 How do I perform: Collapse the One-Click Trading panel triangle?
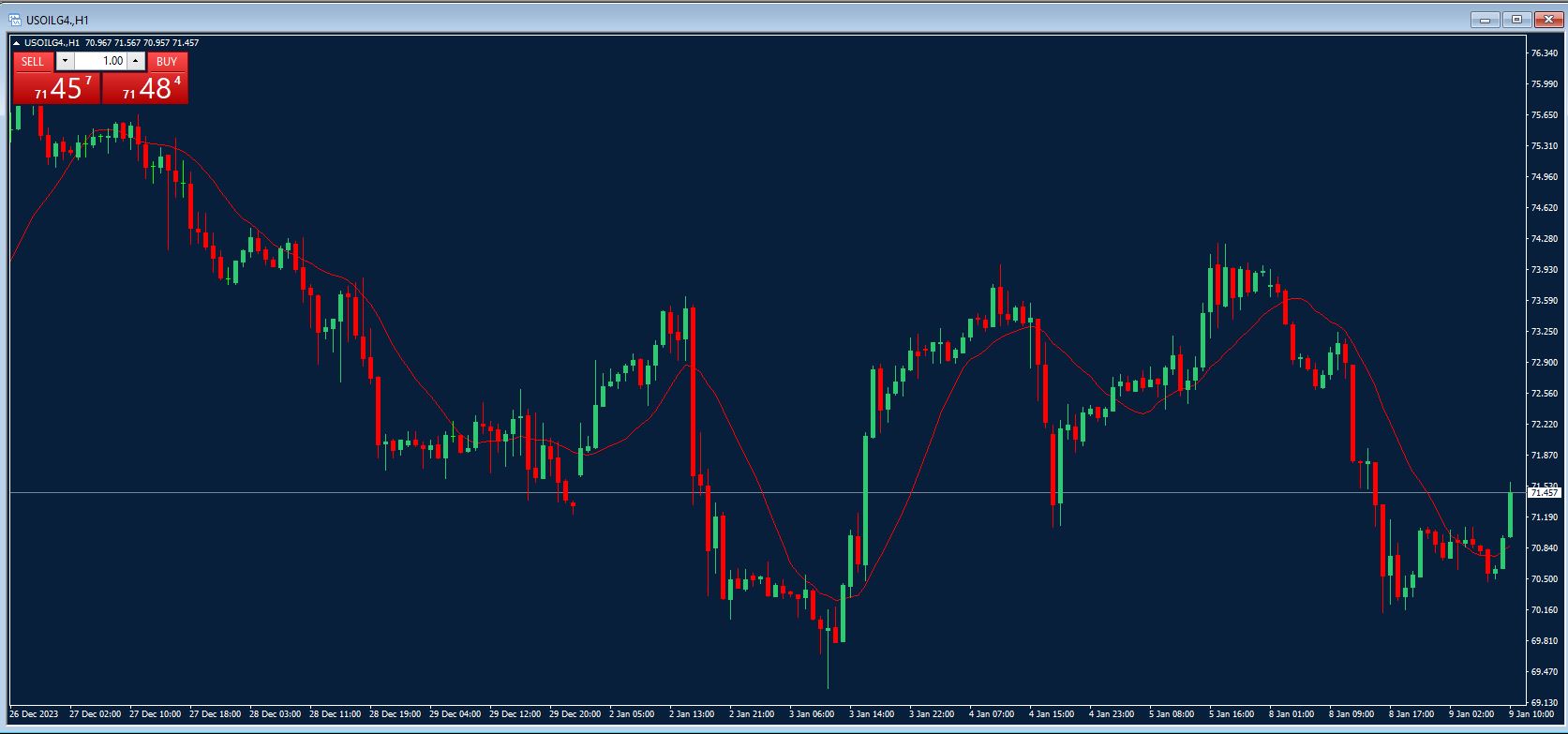coord(16,43)
